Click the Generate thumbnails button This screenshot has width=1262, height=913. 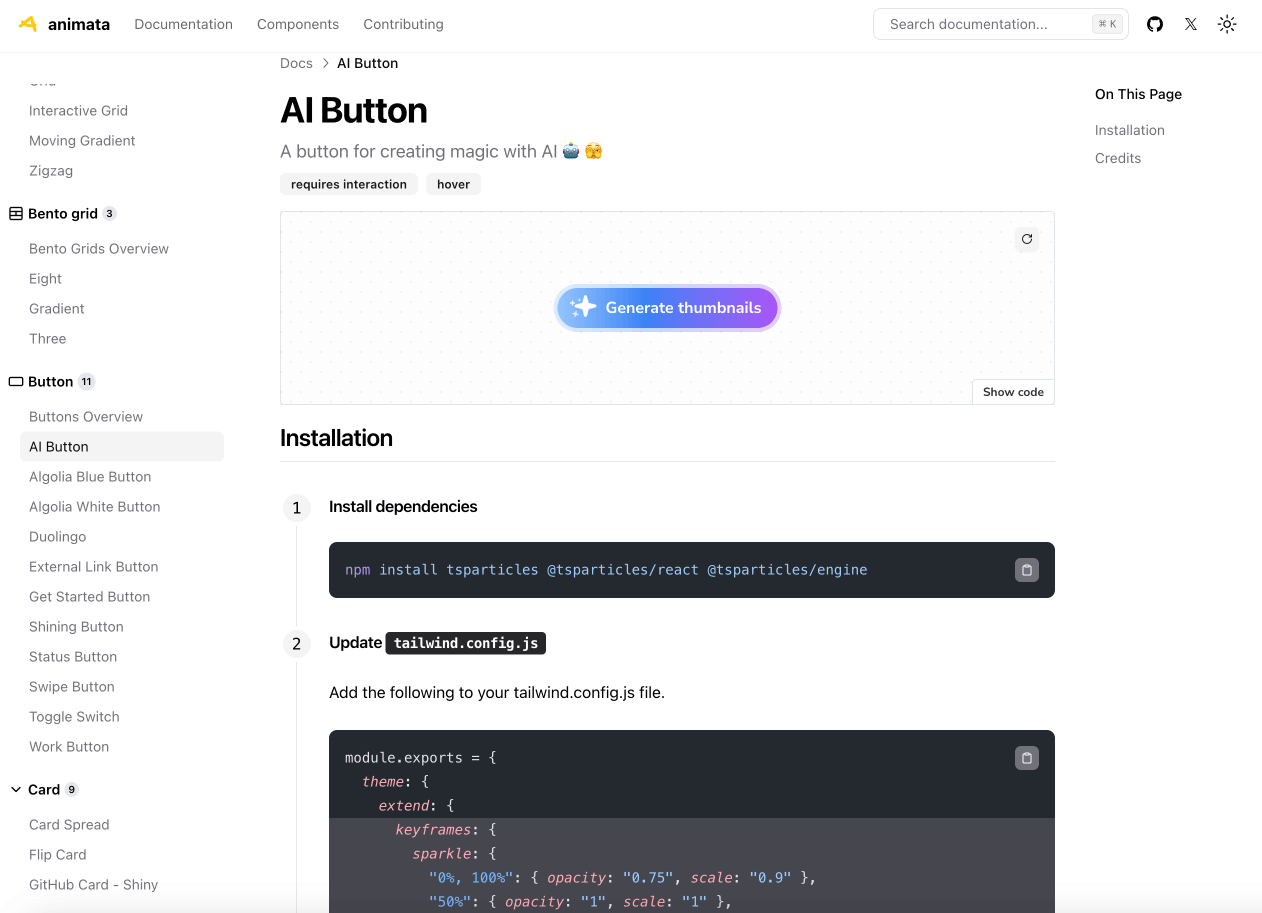pos(667,308)
